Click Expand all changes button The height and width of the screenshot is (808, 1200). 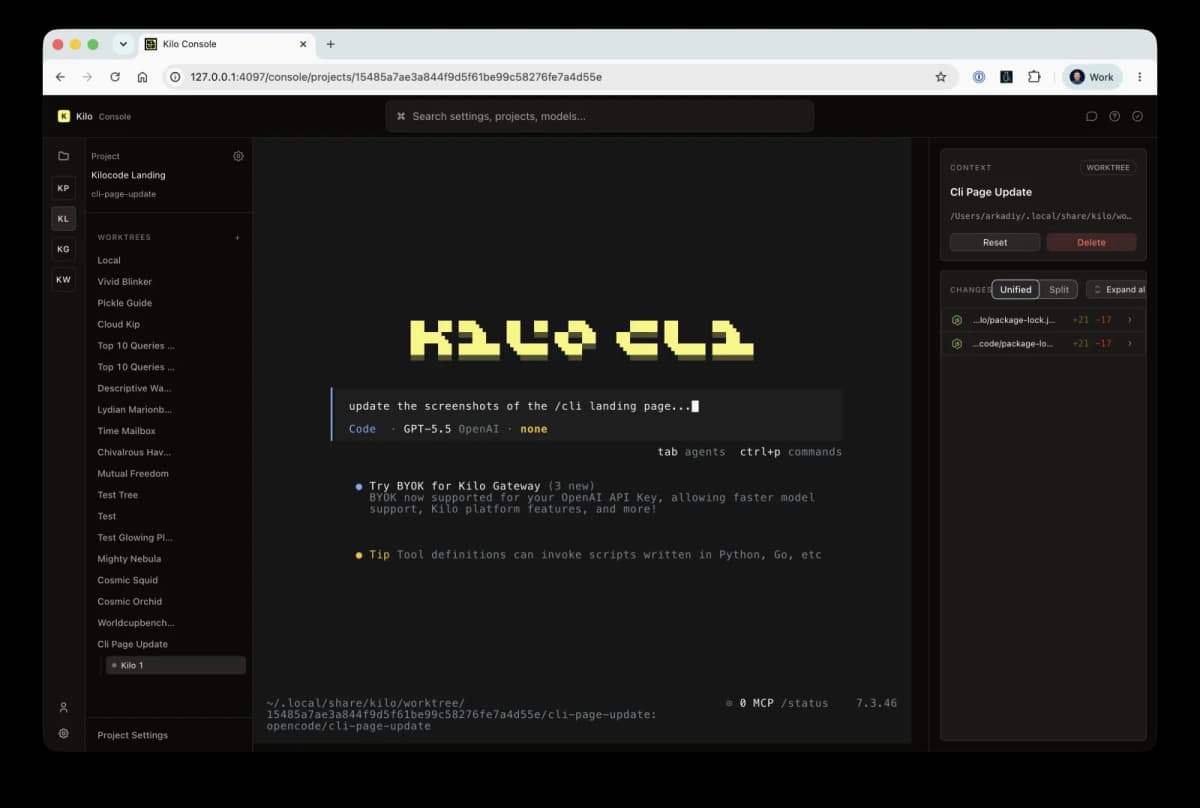[x=1116, y=289]
